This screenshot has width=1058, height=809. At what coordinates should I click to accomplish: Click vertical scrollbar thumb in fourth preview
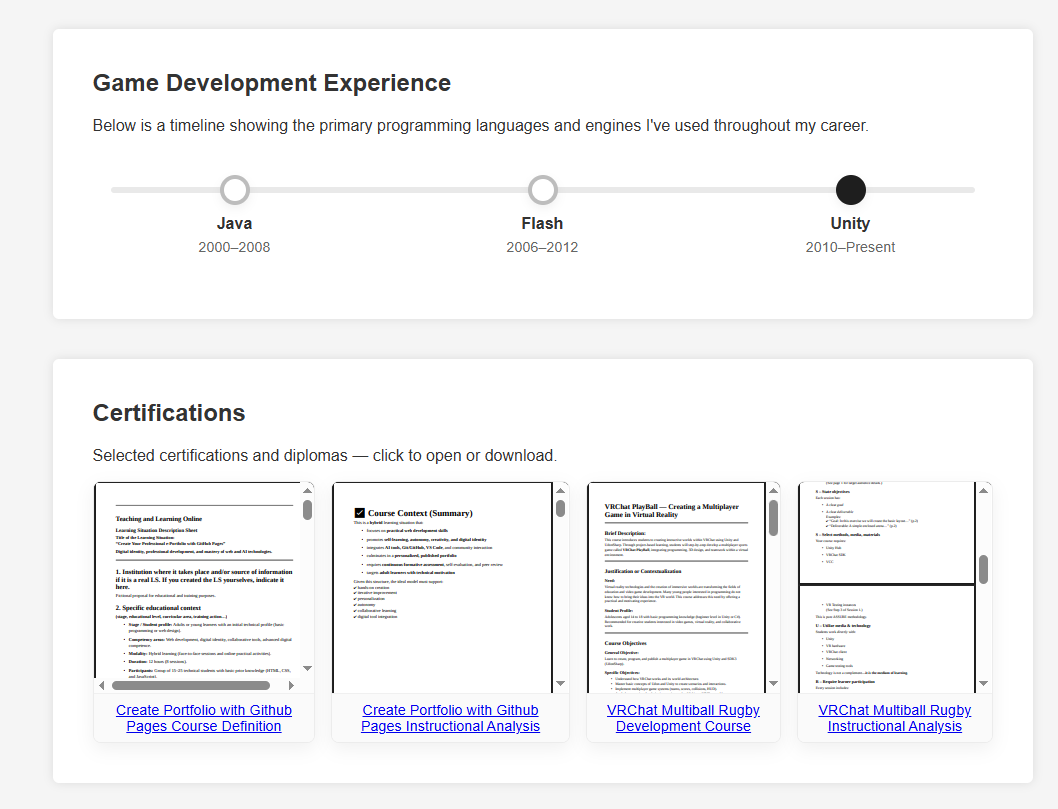pos(984,569)
